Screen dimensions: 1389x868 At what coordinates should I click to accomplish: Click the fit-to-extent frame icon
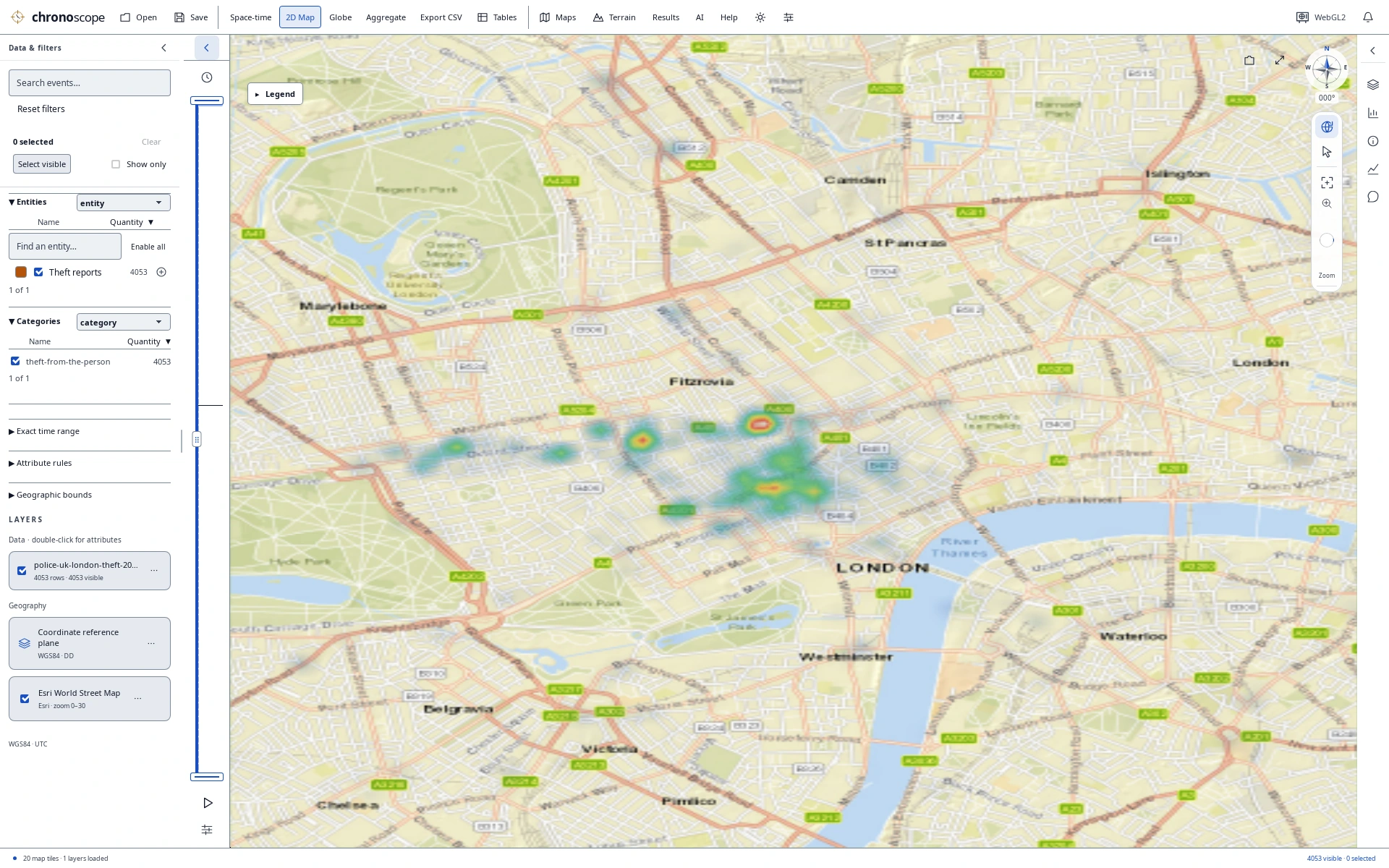[1327, 183]
